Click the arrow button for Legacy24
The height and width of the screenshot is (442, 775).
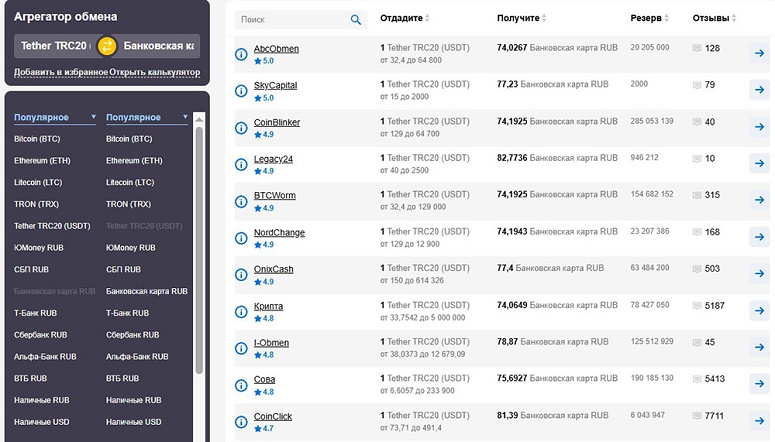pos(759,164)
